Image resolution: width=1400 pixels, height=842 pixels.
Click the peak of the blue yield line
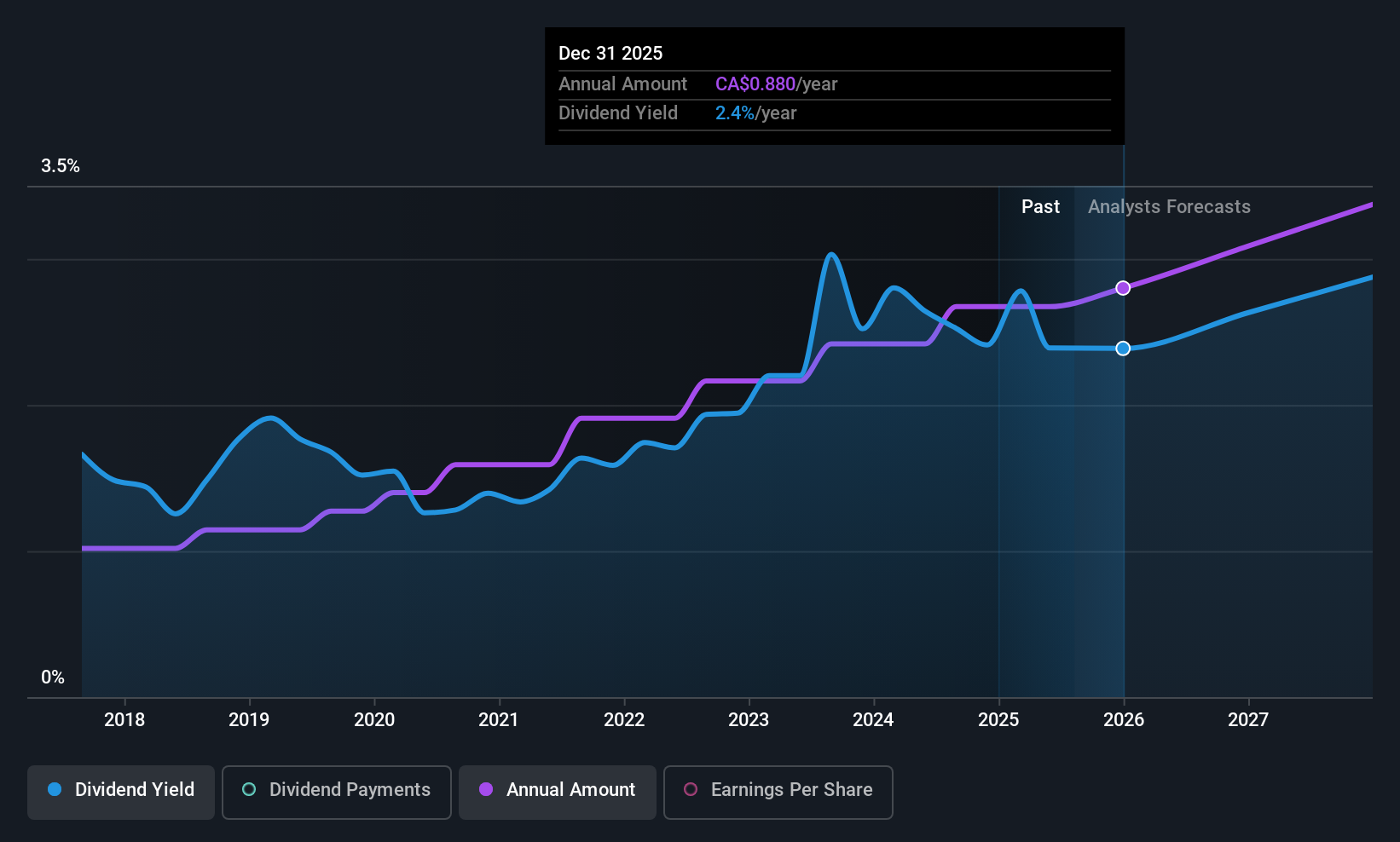[x=831, y=254]
